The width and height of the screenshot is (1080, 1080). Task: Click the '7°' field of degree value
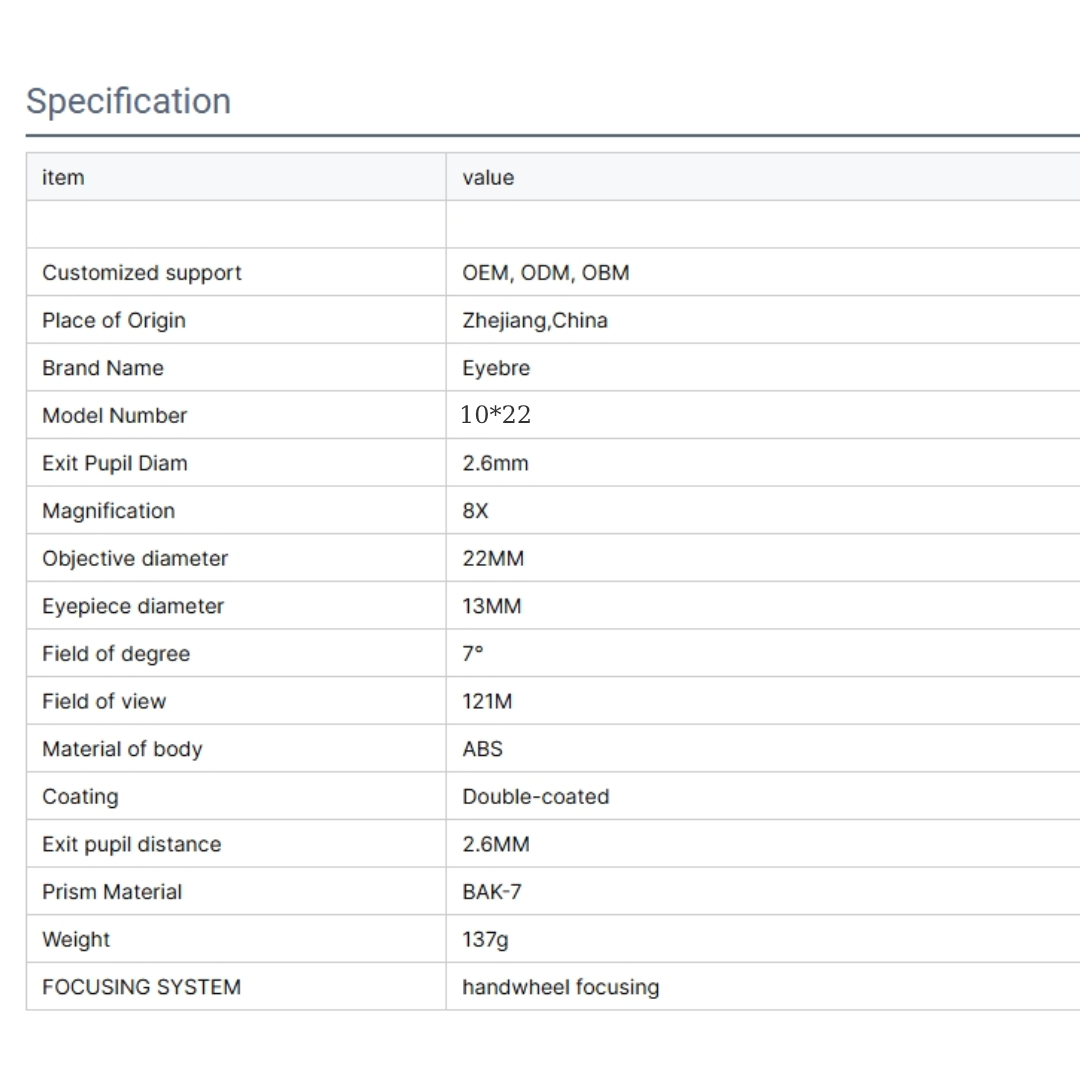click(473, 654)
